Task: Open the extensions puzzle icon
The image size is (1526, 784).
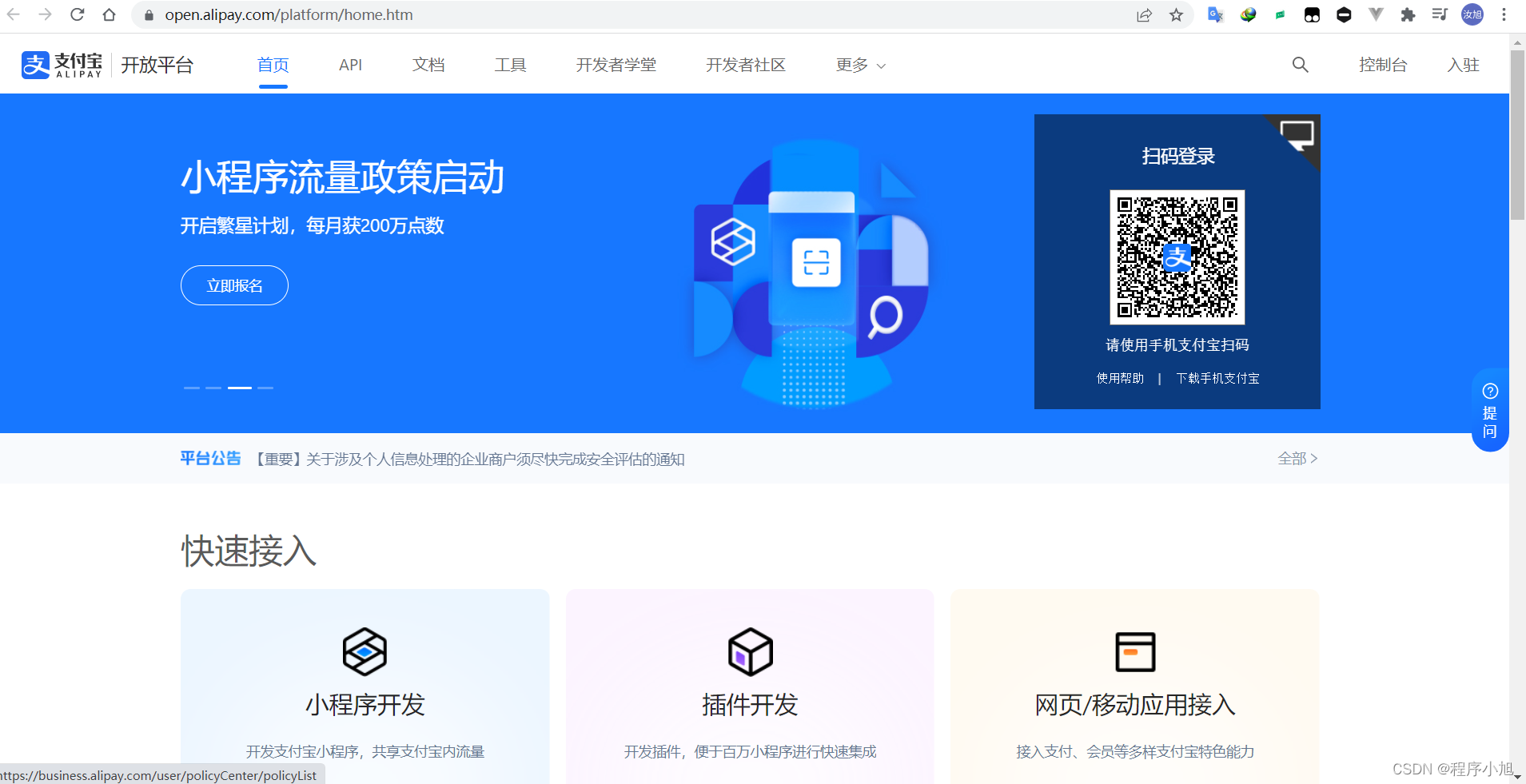Action: [x=1408, y=14]
